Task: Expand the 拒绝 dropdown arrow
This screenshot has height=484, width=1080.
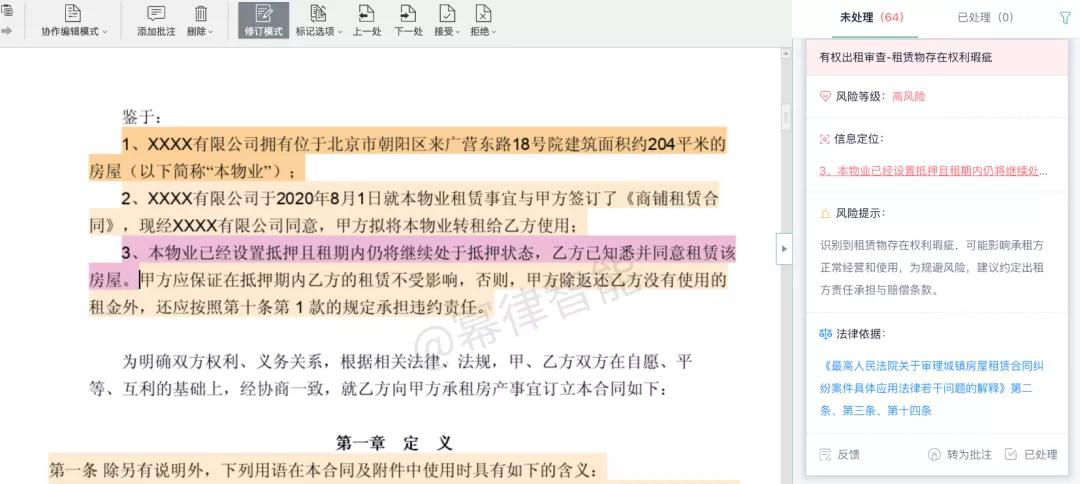Action: [x=494, y=32]
